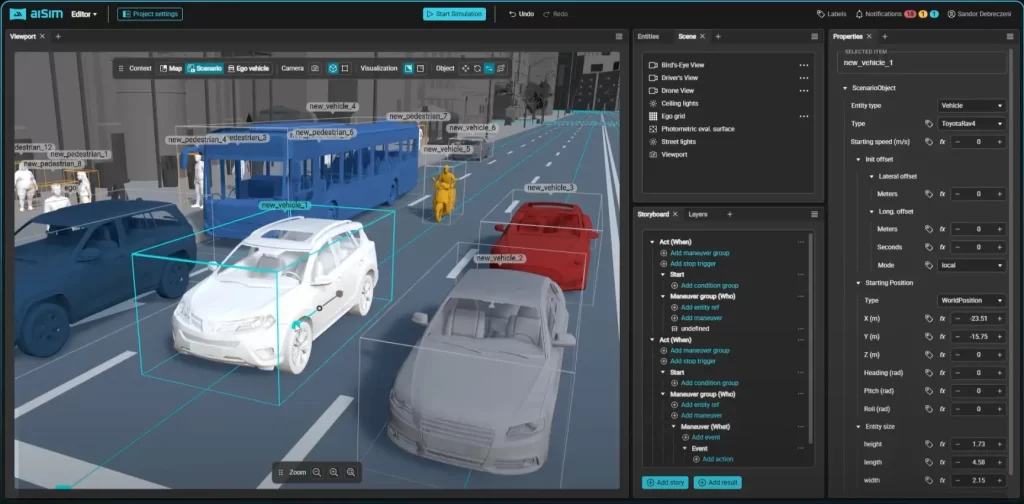Toggle the second Visualization mode icon
Viewport: 1024px width, 504px height.
pyautogui.click(x=421, y=68)
